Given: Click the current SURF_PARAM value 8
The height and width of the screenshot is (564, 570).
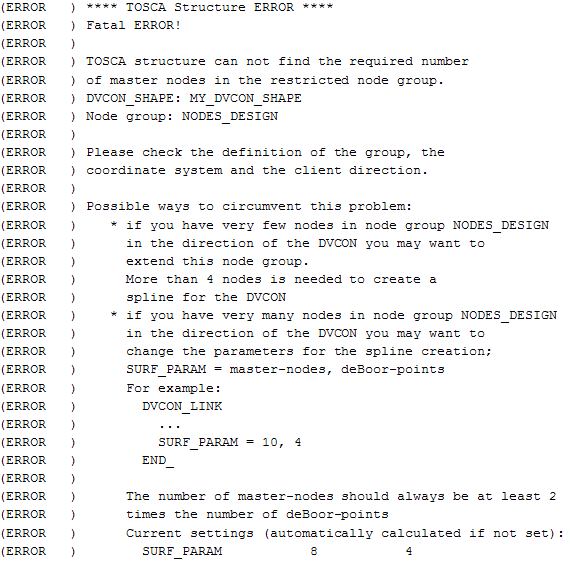Looking at the screenshot, I should pyautogui.click(x=314, y=551).
